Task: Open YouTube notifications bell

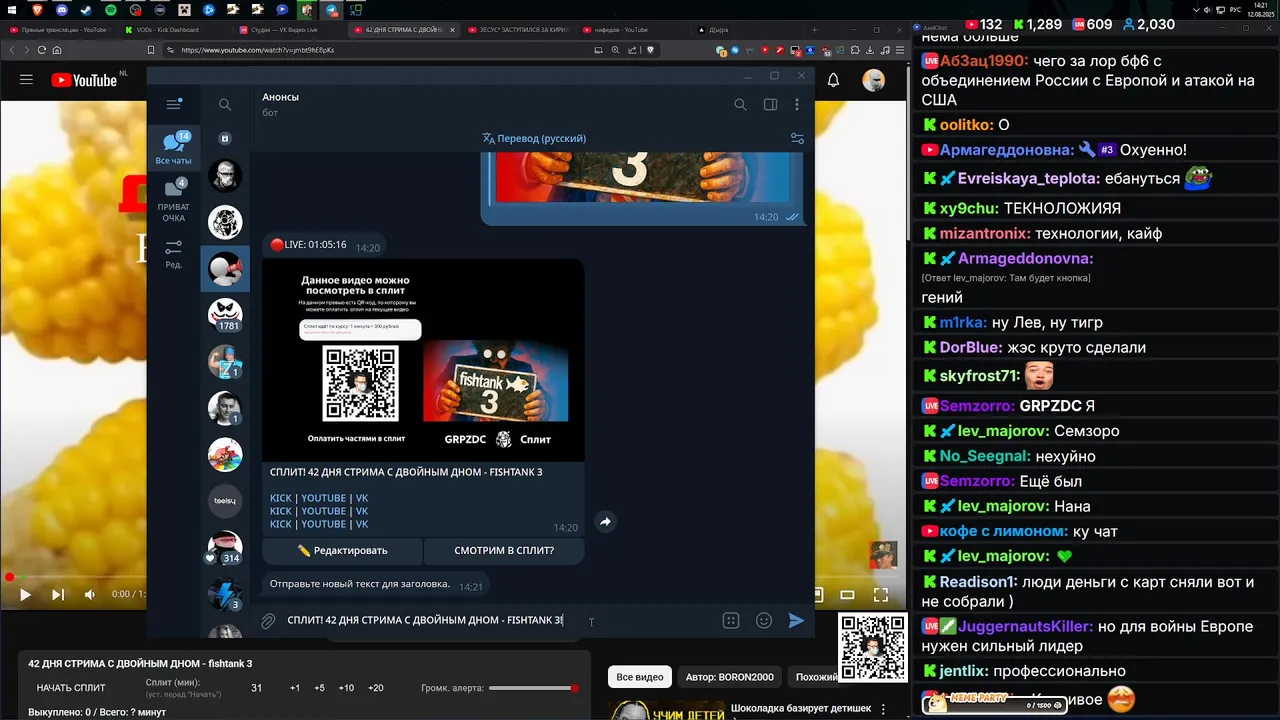Action: (833, 80)
